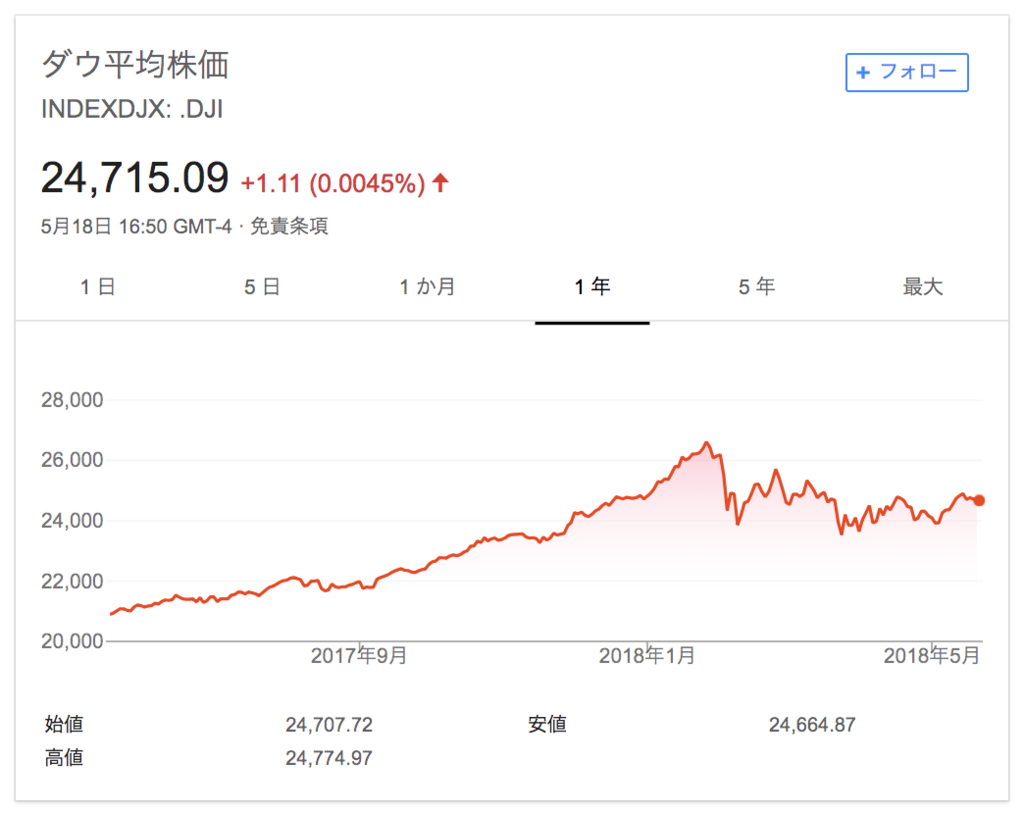Click the red endpoint dot on chart
The height and width of the screenshot is (814, 1024).
tap(979, 500)
